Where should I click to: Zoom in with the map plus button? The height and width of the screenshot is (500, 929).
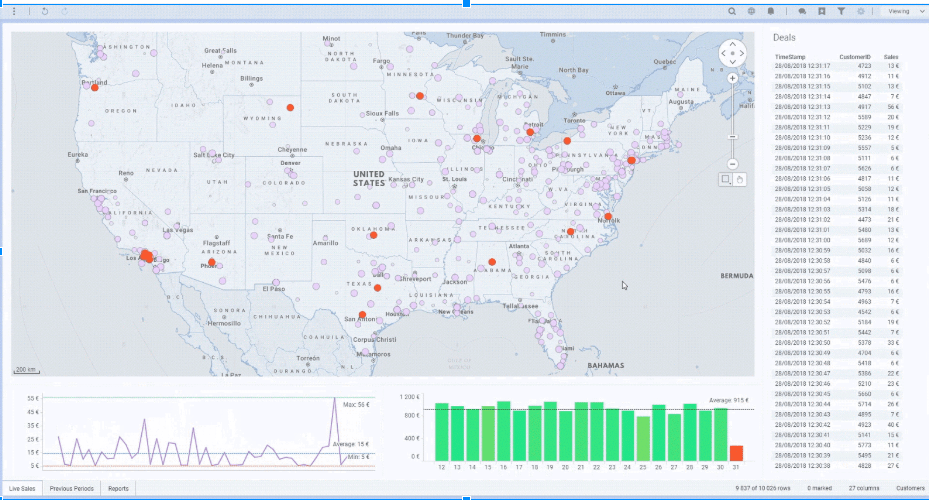[x=733, y=78]
